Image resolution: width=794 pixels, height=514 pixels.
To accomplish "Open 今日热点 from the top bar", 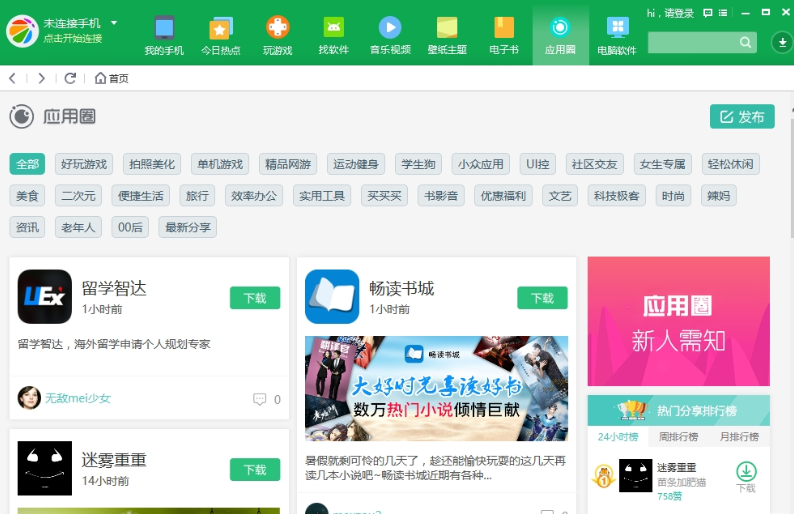I will tap(221, 28).
